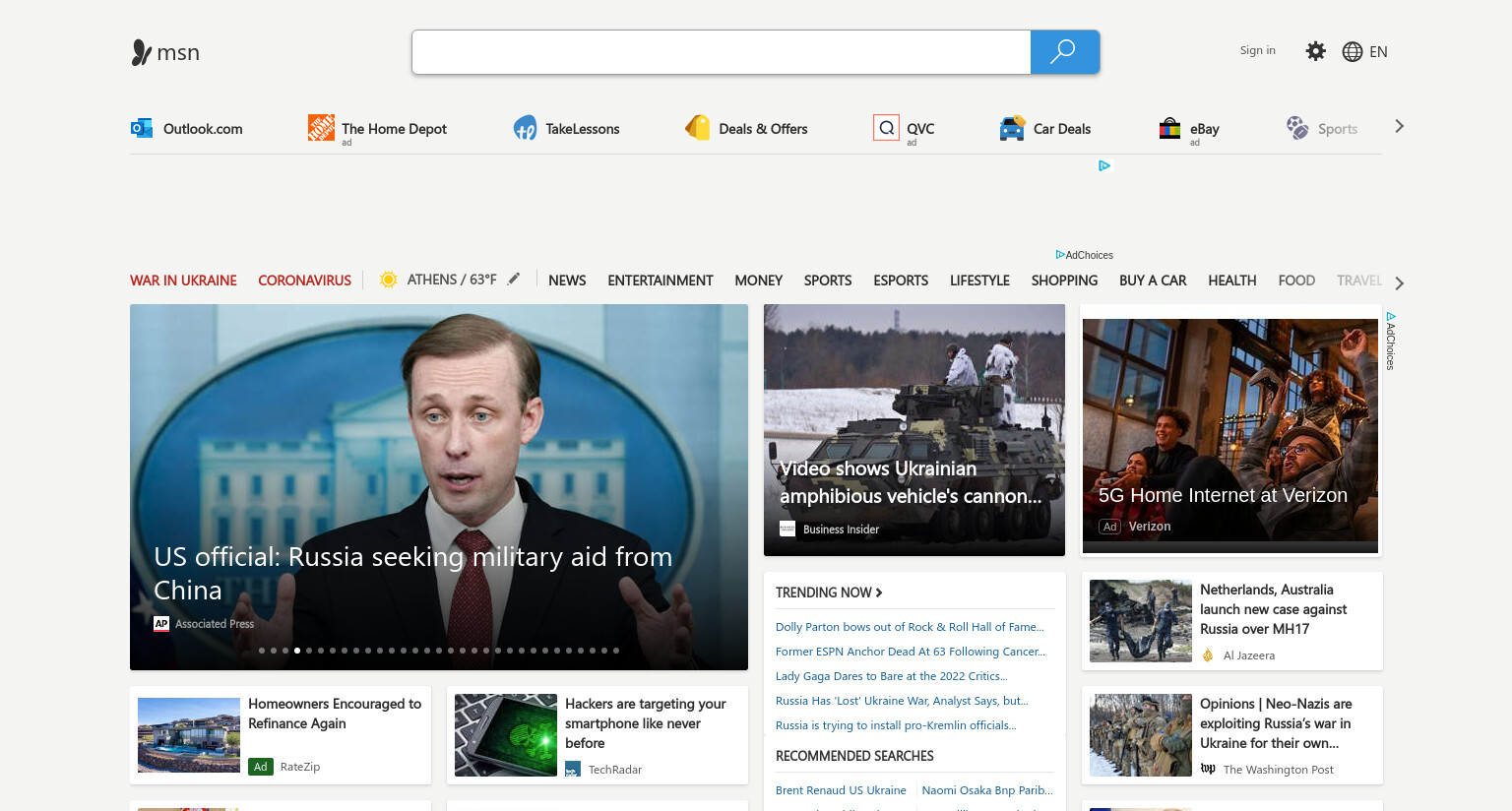Click the green Ad badge beside RateZip
Image resolution: width=1512 pixels, height=811 pixels.
point(261,767)
